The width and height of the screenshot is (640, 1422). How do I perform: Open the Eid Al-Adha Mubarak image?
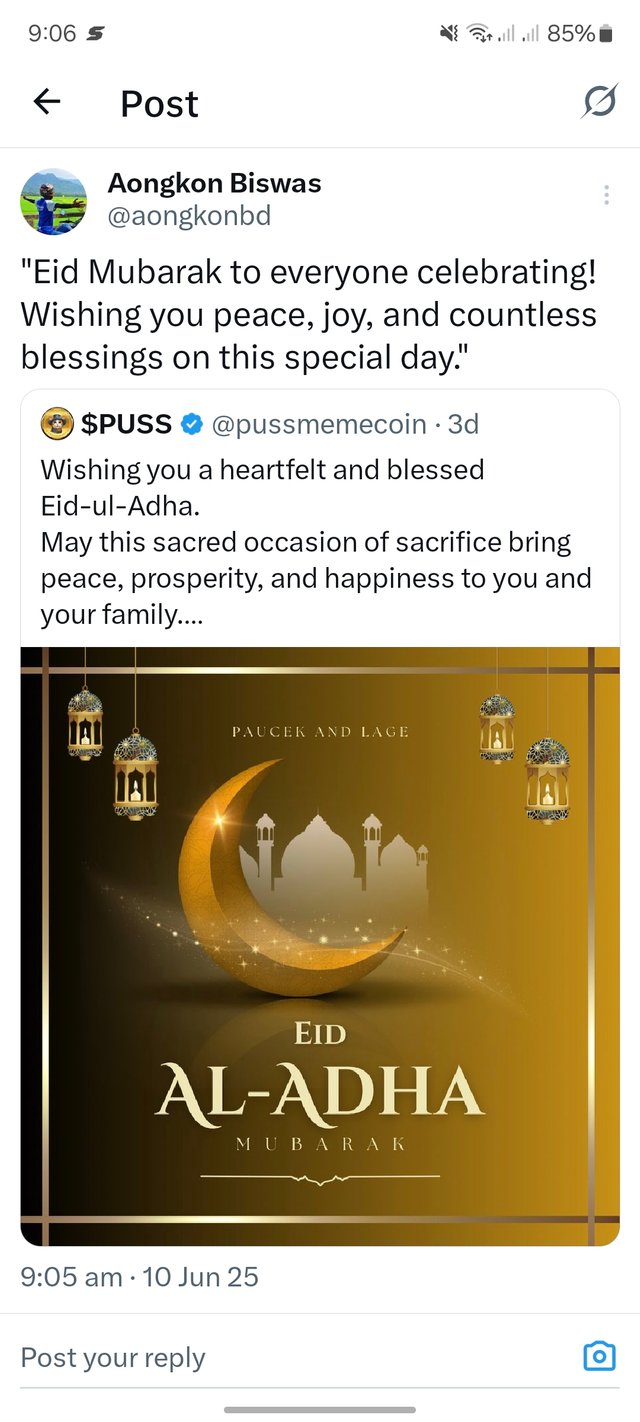pyautogui.click(x=320, y=946)
